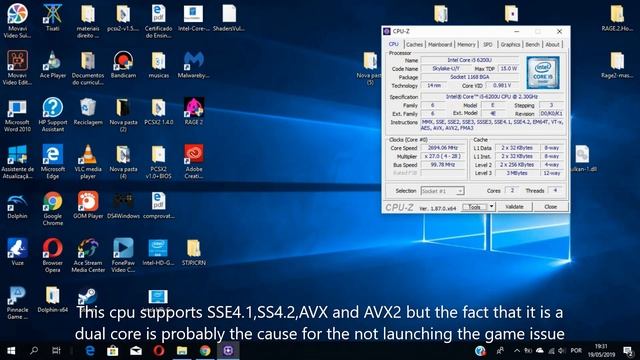Click the Name field showing Intel Core i5 6200U
This screenshot has height=360, width=640.
pos(469,60)
